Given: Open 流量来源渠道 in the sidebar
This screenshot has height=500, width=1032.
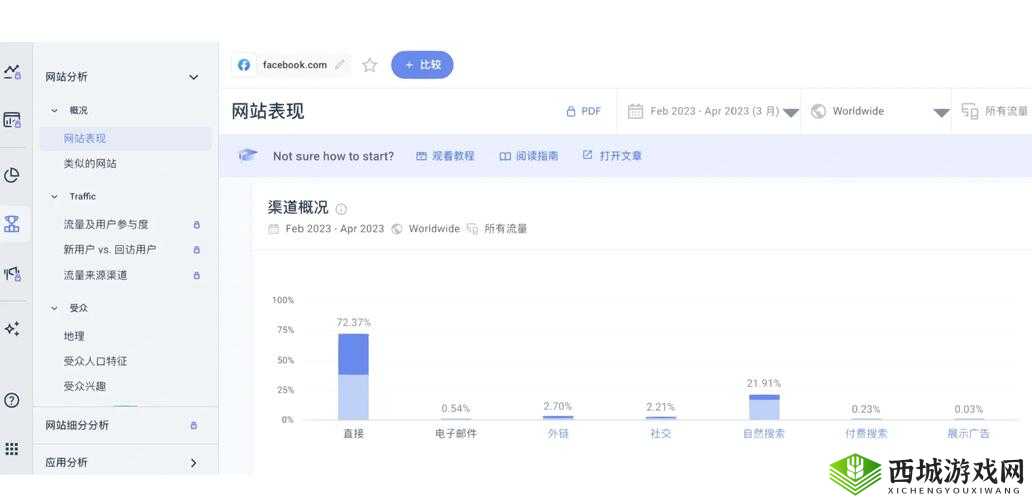Looking at the screenshot, I should (96, 275).
